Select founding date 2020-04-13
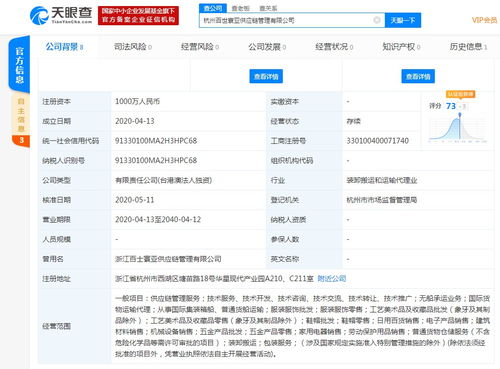Viewport: 500px width, 369px height. click(x=135, y=121)
